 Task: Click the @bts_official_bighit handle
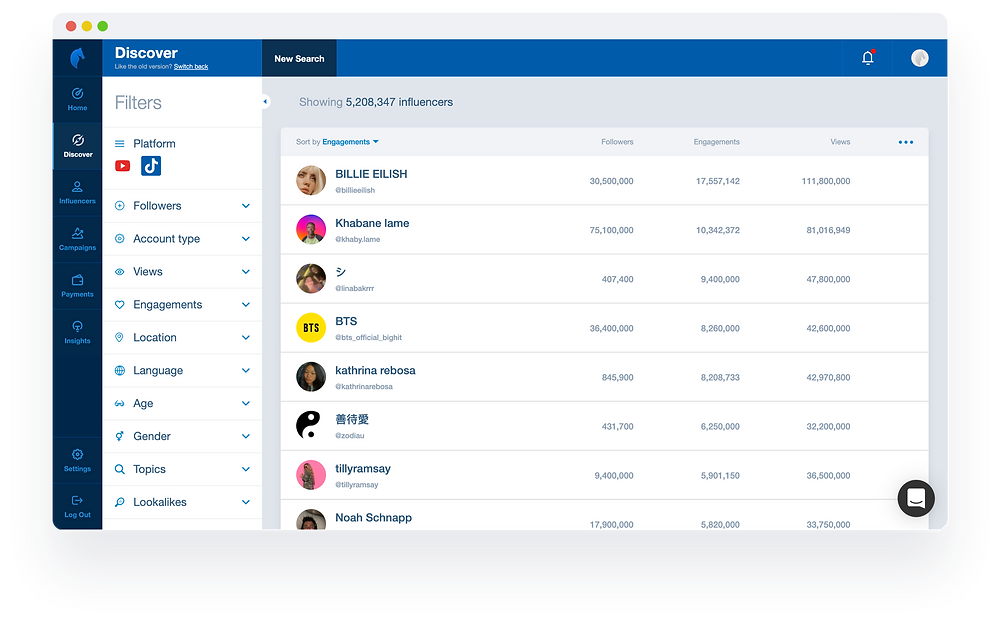pyautogui.click(x=369, y=337)
